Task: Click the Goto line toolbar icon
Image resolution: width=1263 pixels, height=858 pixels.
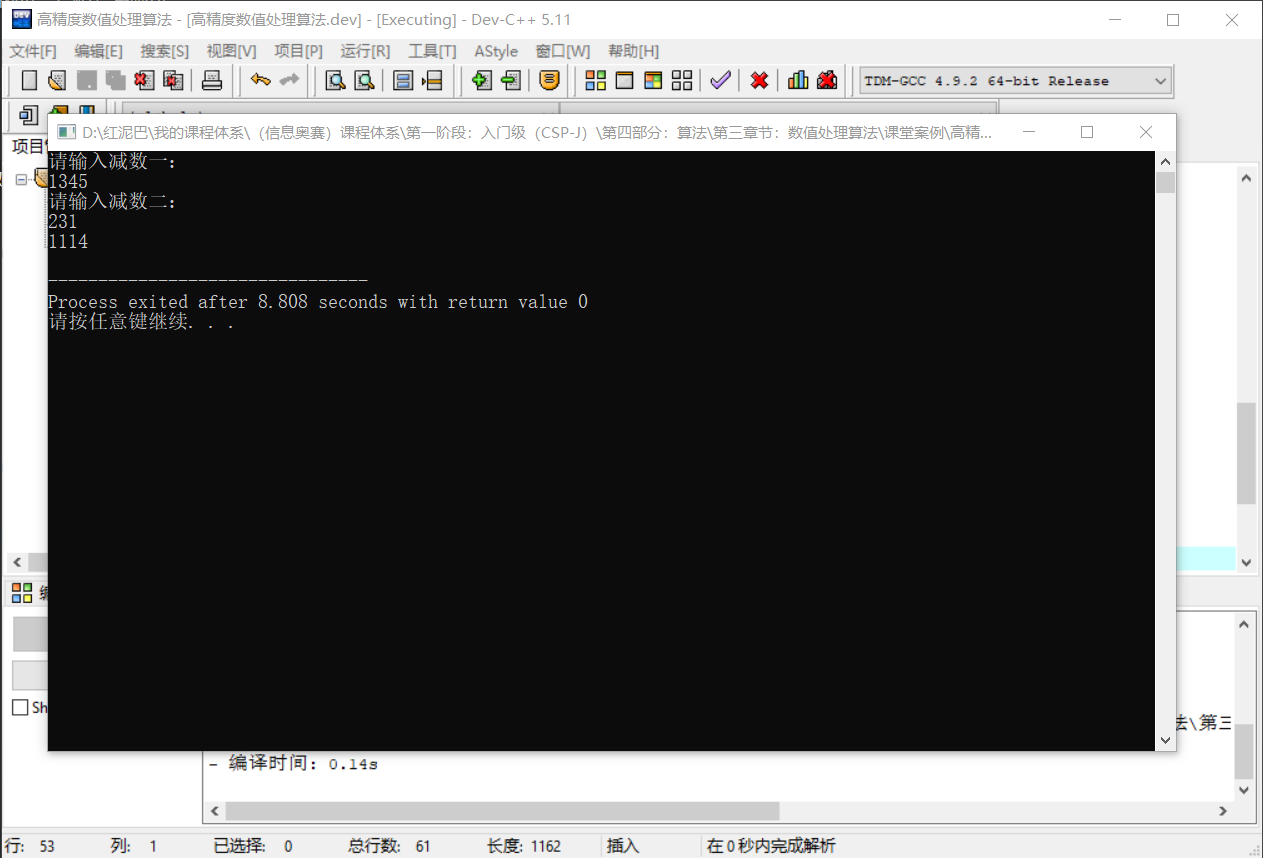Action: pyautogui.click(x=432, y=81)
